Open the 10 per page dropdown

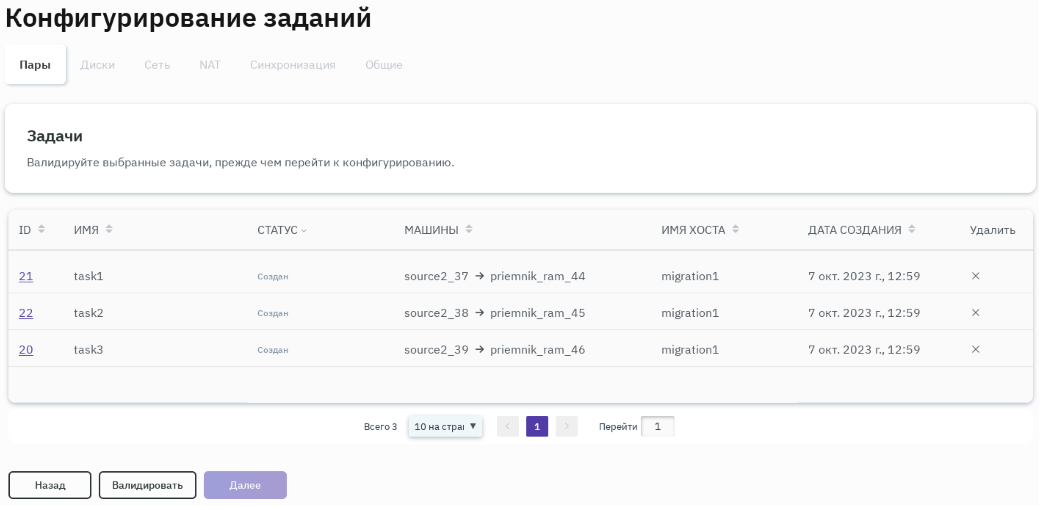[445, 427]
